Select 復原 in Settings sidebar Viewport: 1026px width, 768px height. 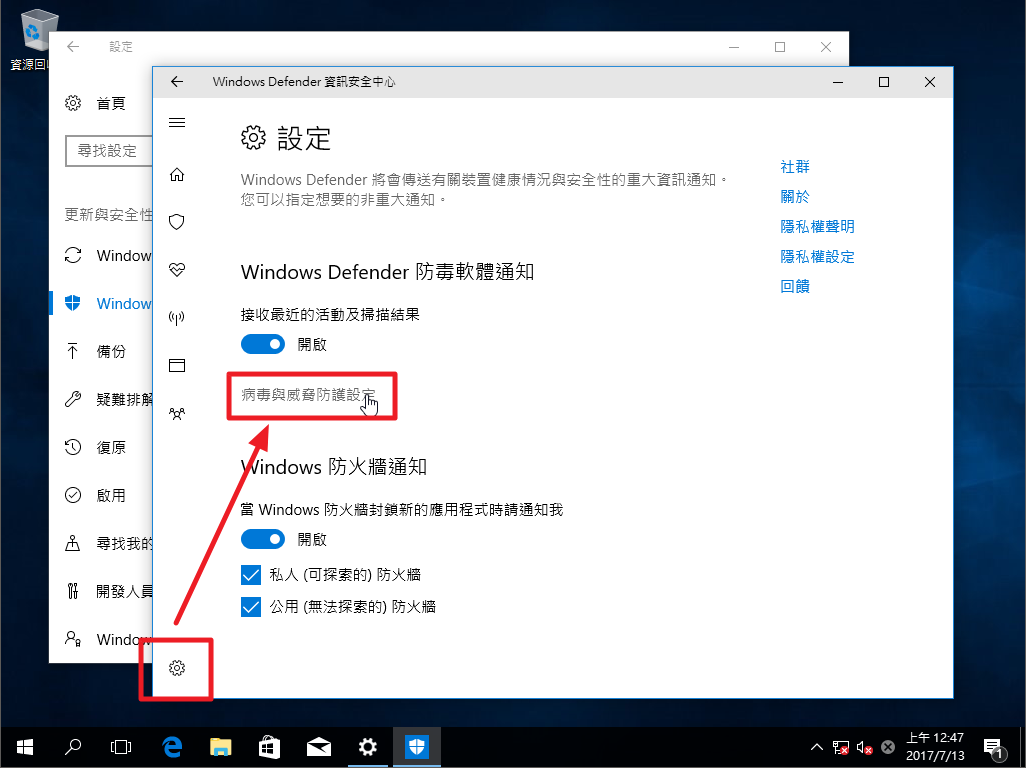(x=111, y=447)
